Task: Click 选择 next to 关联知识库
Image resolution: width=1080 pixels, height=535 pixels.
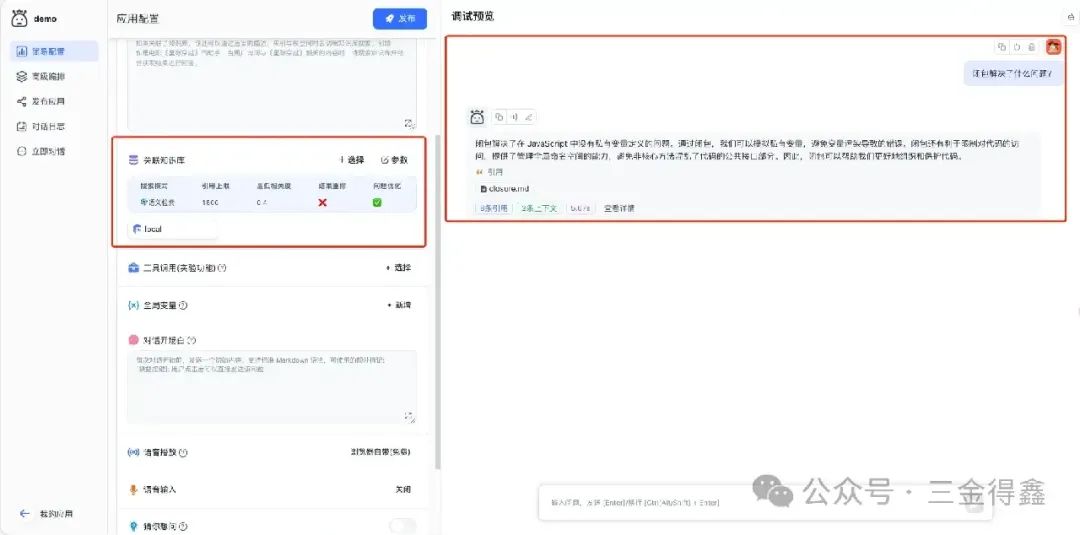Action: click(351, 160)
